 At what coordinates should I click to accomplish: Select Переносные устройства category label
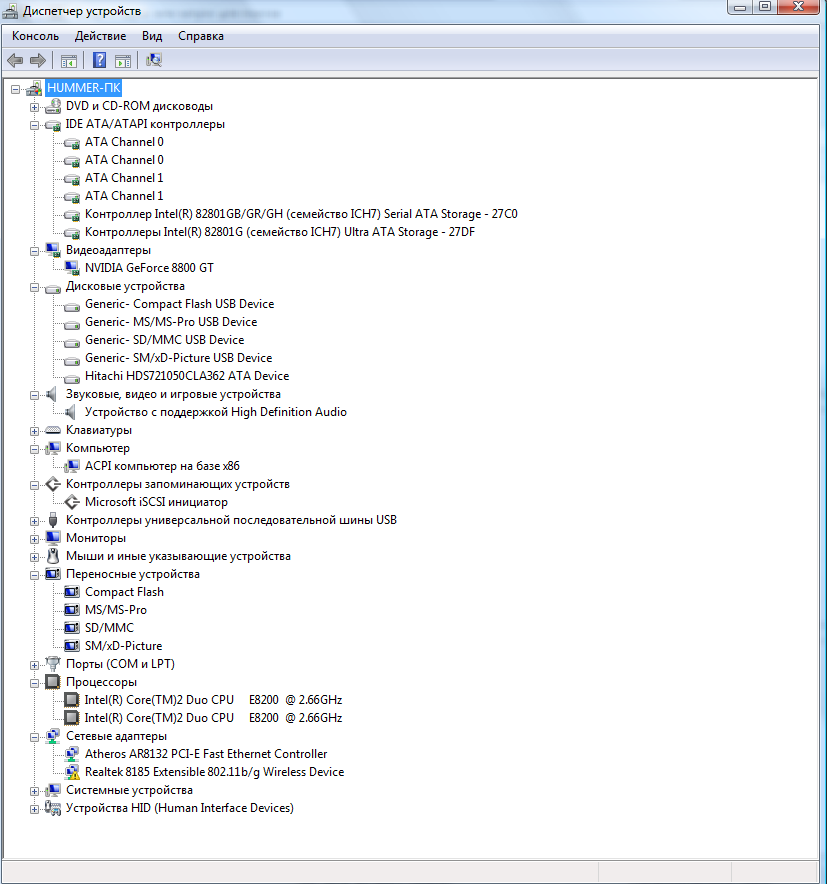(x=132, y=574)
